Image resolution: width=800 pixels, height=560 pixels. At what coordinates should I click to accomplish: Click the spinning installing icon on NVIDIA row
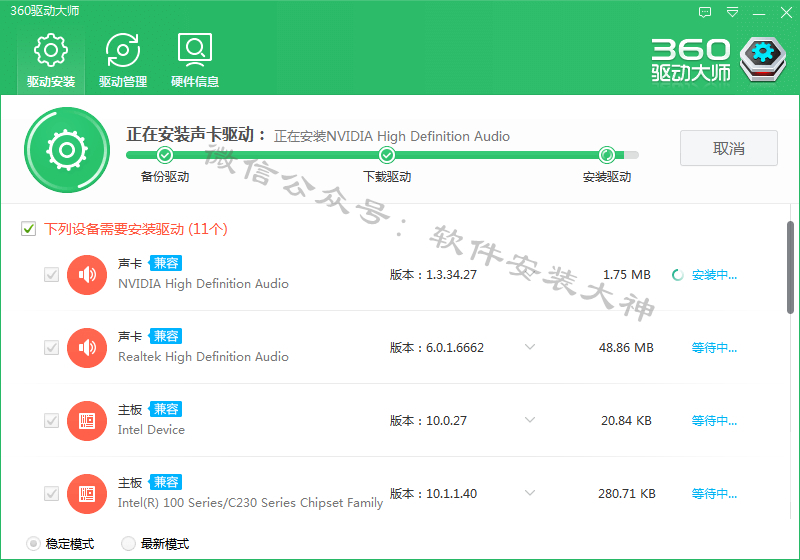[x=678, y=275]
